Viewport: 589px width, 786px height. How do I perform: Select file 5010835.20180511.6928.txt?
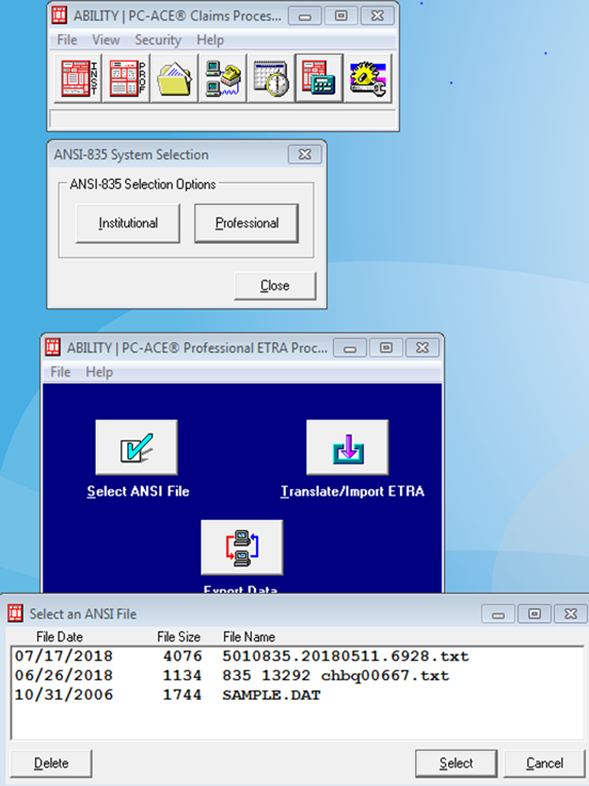(297, 656)
